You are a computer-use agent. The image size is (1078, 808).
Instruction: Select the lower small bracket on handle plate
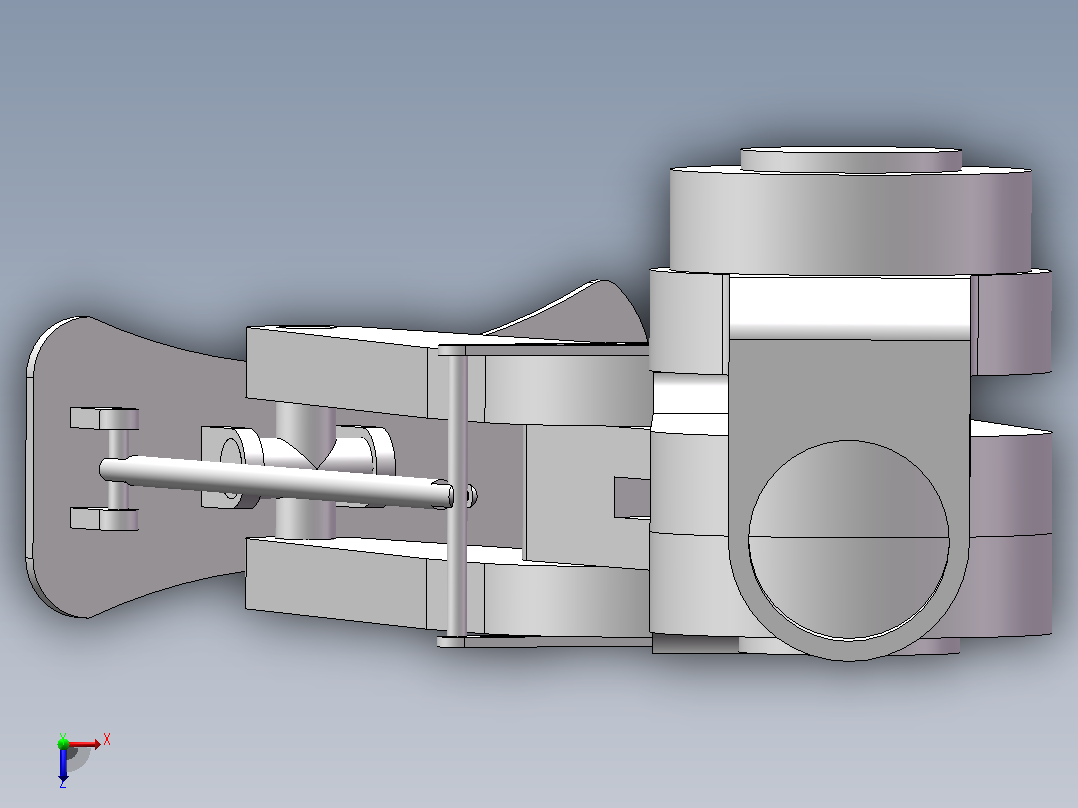pos(104,518)
